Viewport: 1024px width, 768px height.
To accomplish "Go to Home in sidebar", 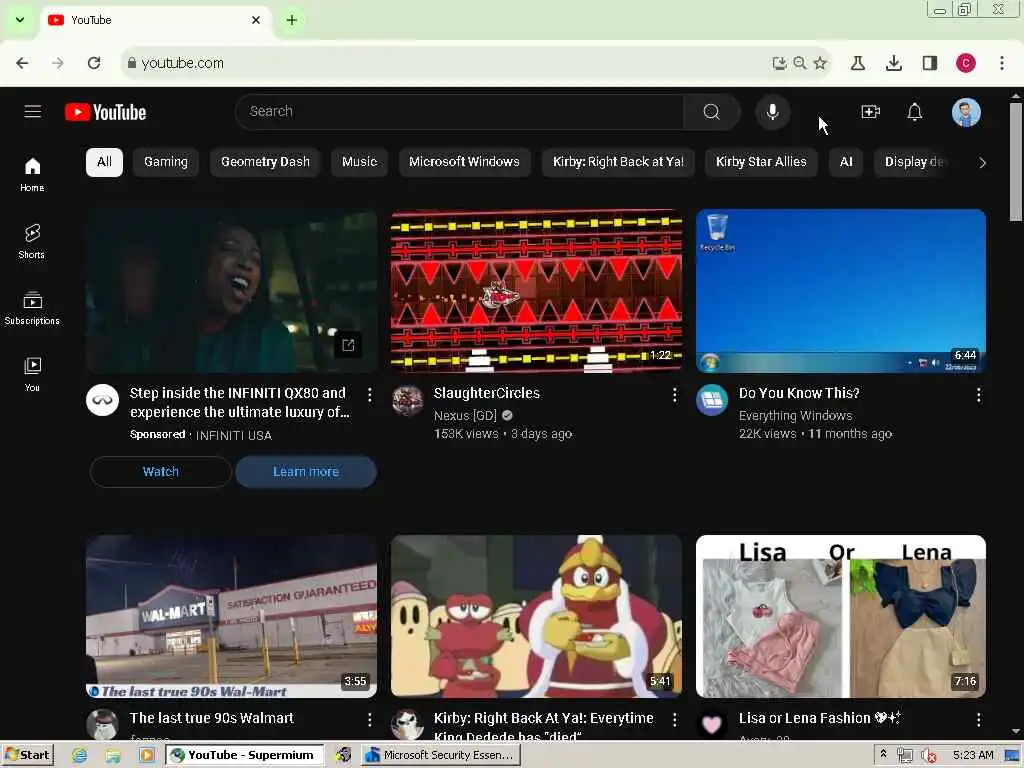I will pyautogui.click(x=32, y=174).
